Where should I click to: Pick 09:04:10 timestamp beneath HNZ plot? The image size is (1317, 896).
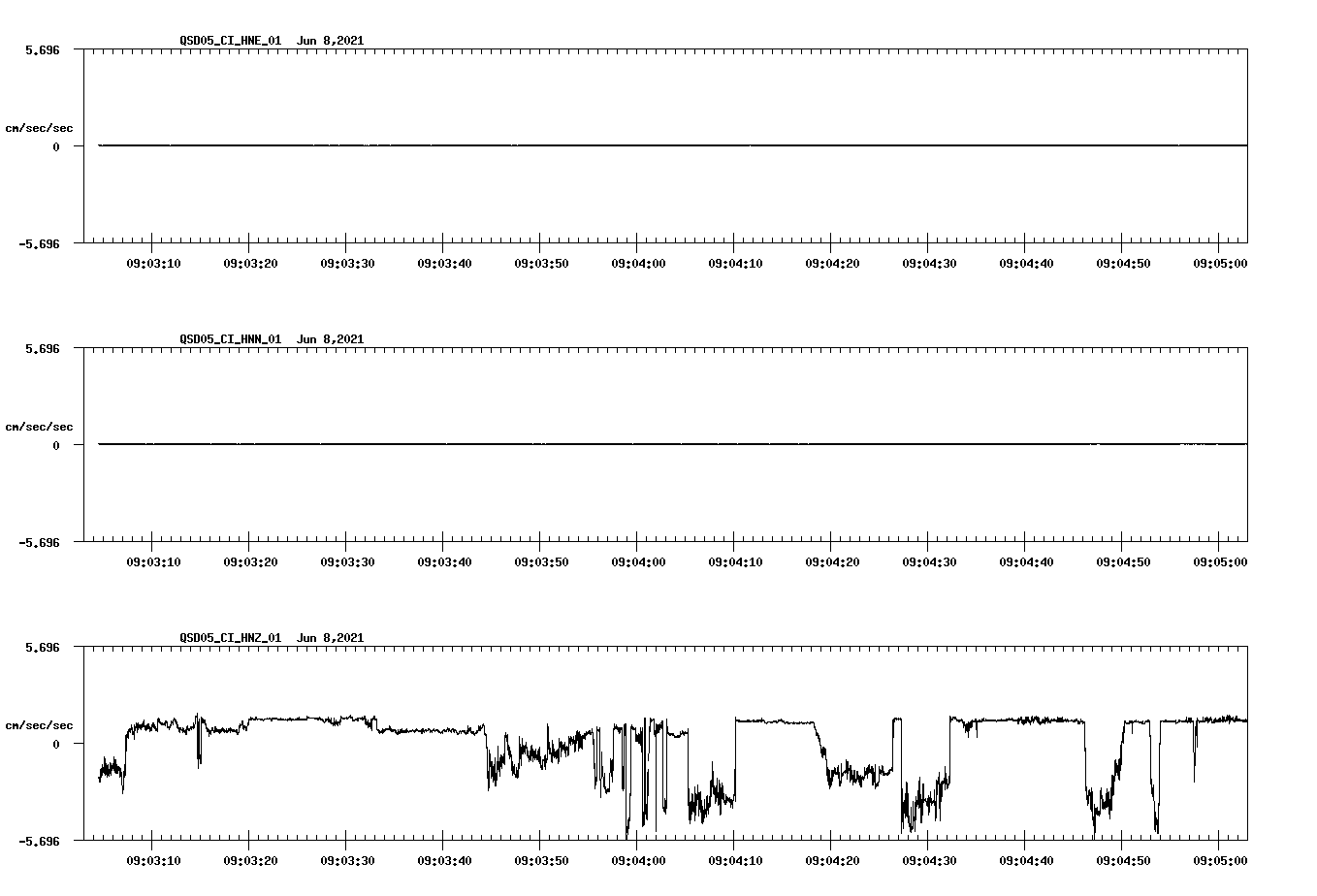[735, 861]
